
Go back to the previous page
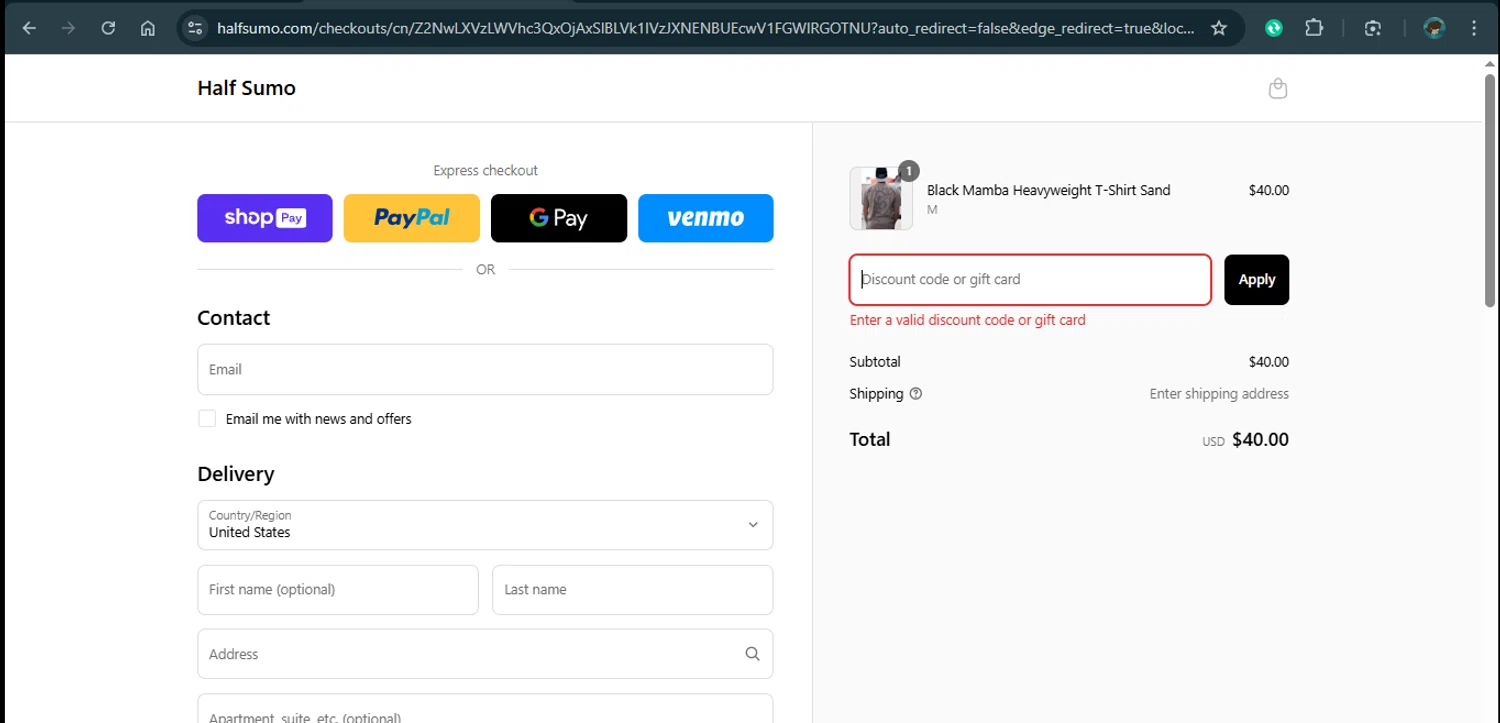tap(29, 28)
